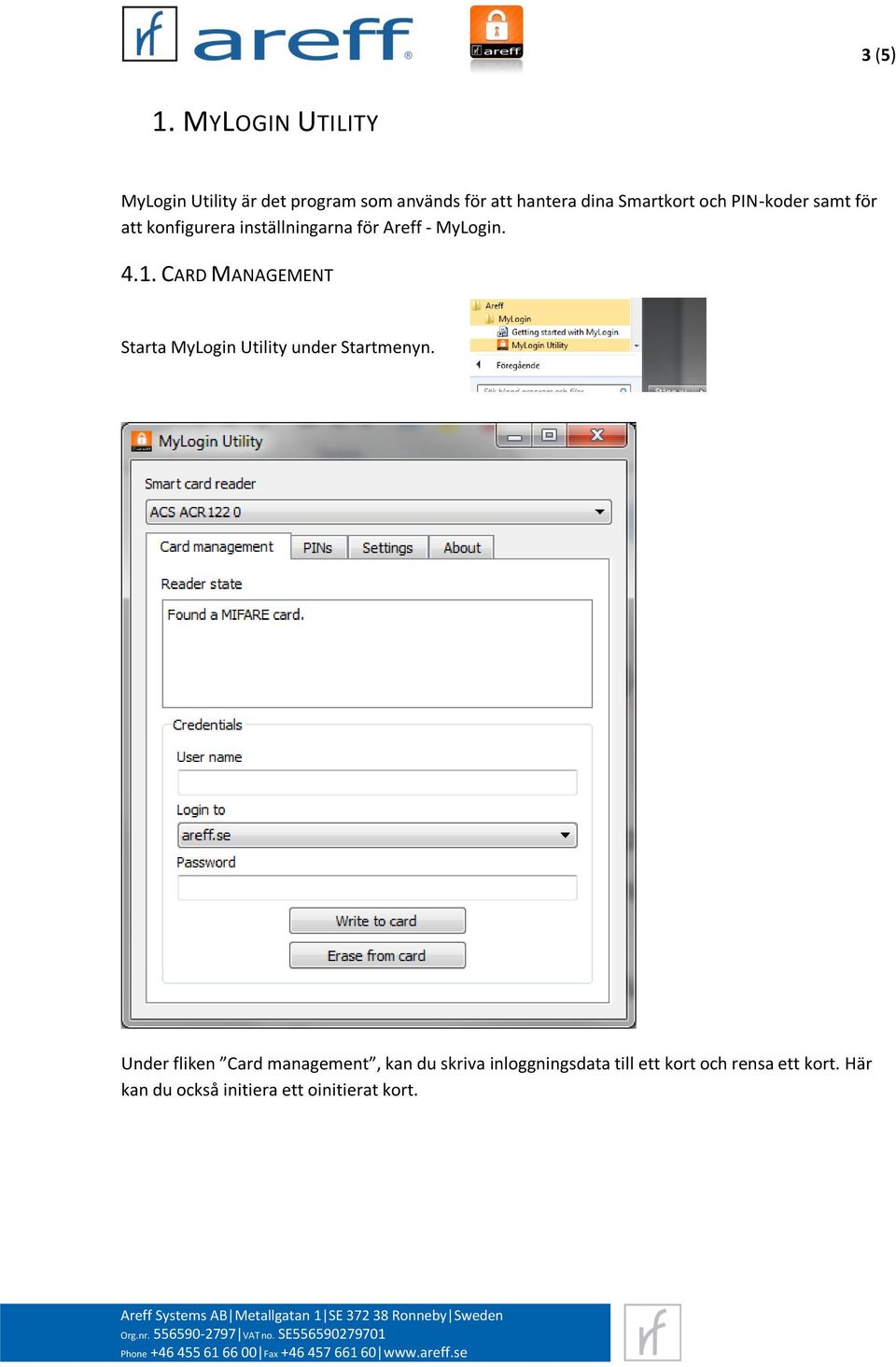Click the MyLogin folder icon in Start menu

click(x=489, y=318)
